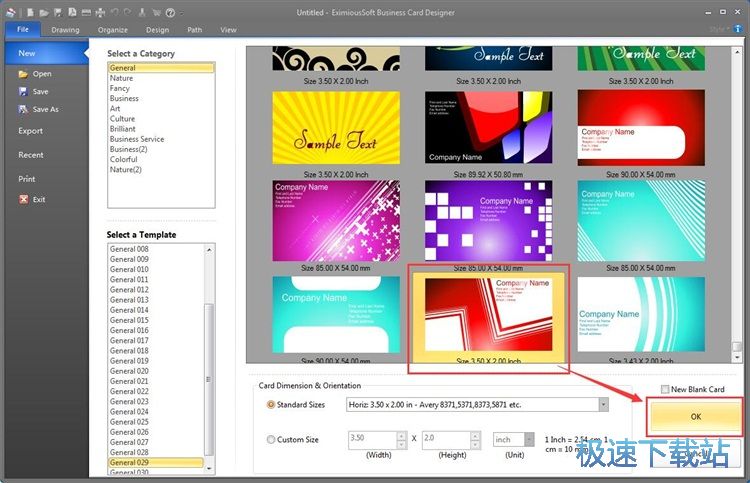Click the Width input field showing 3.50
This screenshot has height=483, width=750.
pos(373,439)
